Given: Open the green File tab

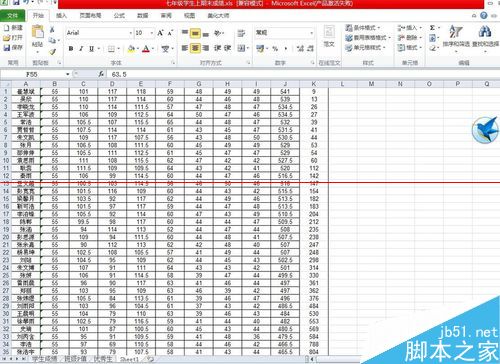Looking at the screenshot, I should tap(12, 16).
